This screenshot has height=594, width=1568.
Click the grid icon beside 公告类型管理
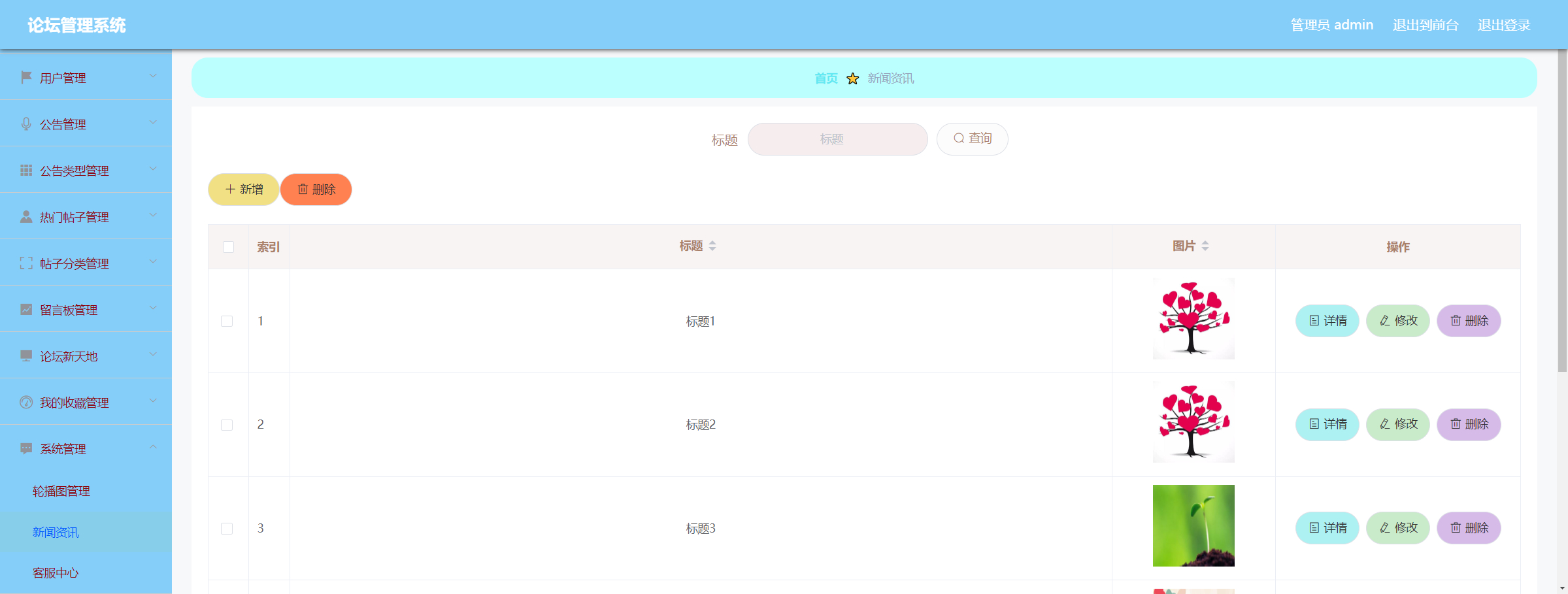pyautogui.click(x=26, y=170)
